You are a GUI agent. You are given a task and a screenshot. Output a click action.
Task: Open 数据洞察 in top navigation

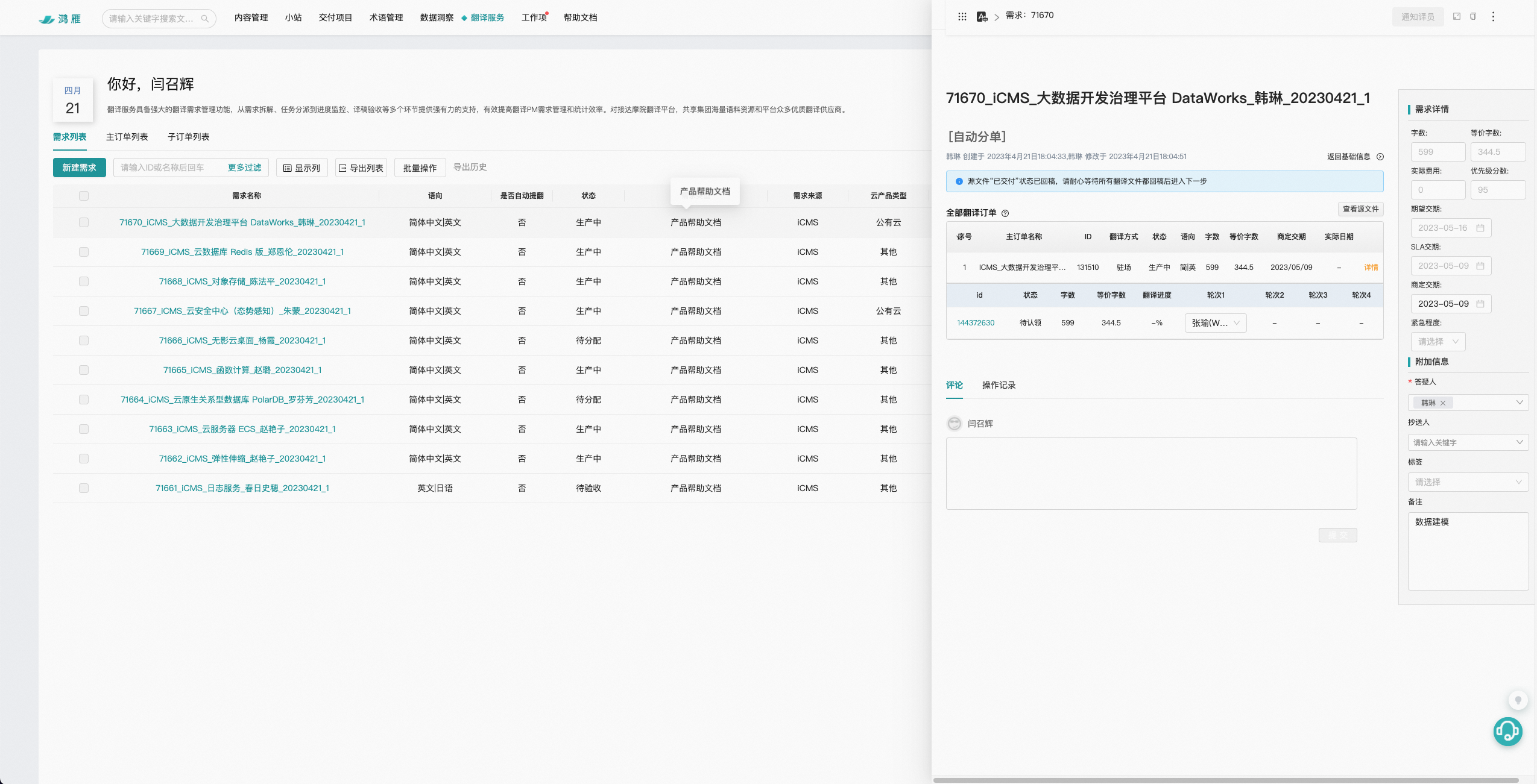click(437, 17)
